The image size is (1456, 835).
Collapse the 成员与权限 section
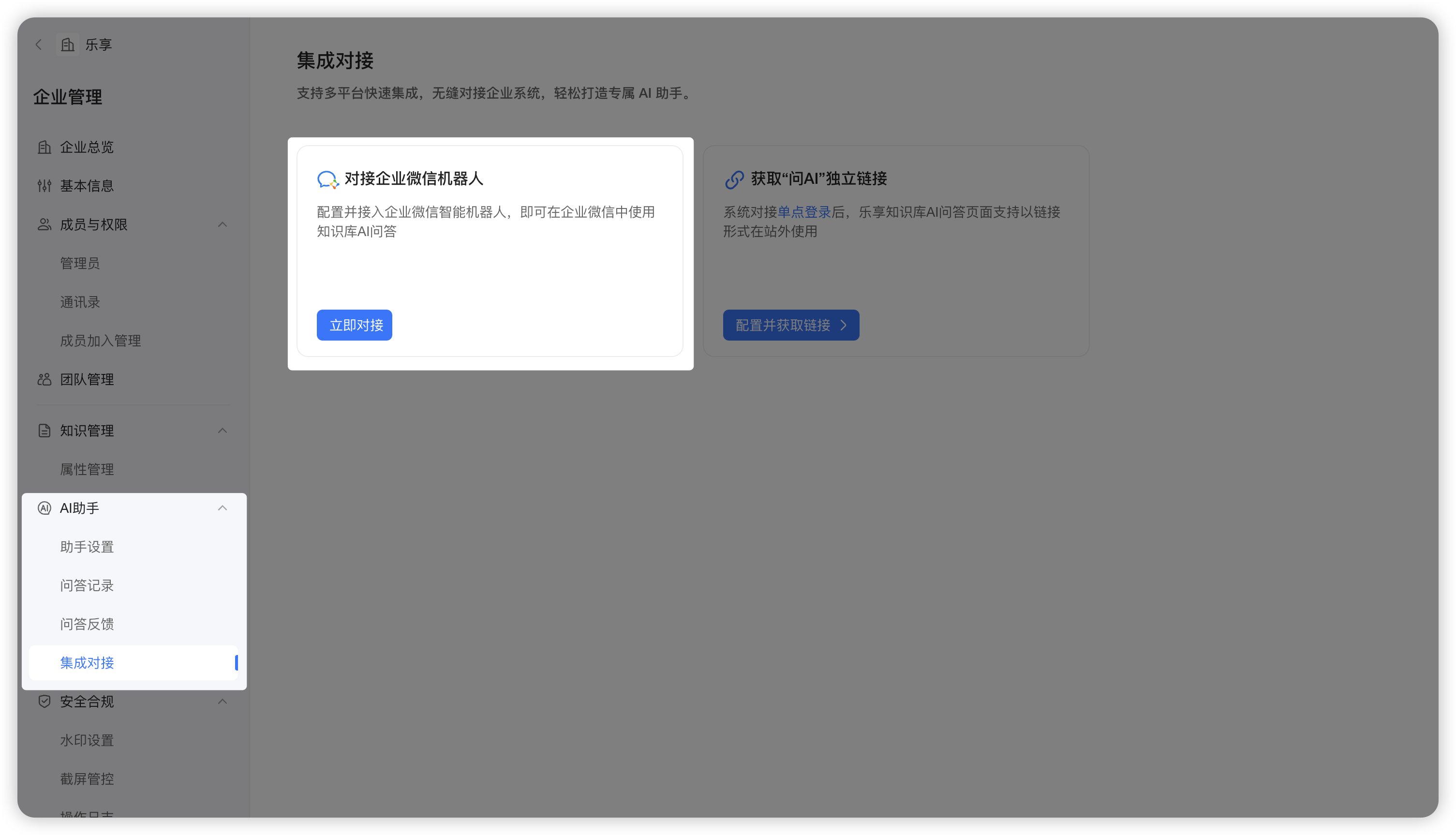[x=223, y=225]
